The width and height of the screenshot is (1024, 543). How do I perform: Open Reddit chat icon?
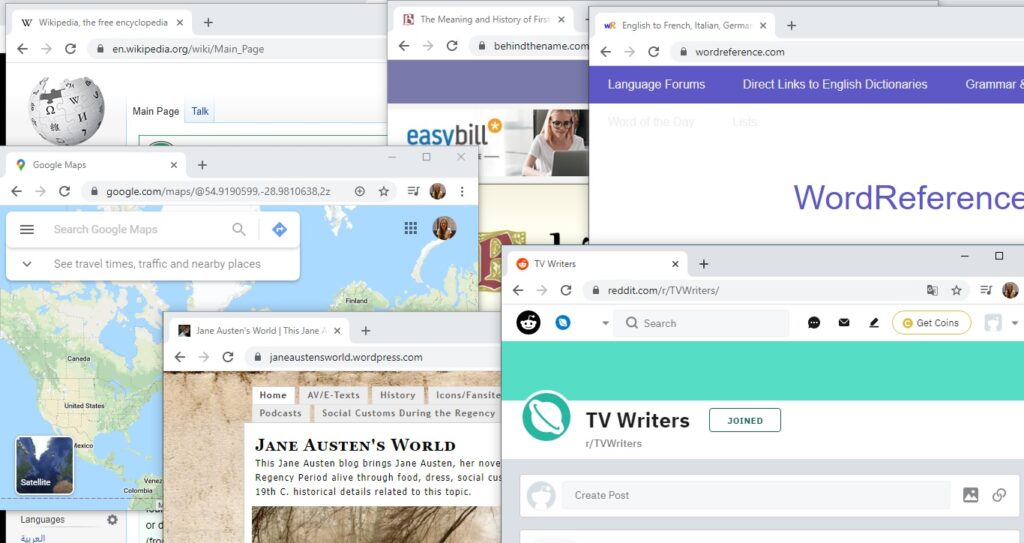814,323
